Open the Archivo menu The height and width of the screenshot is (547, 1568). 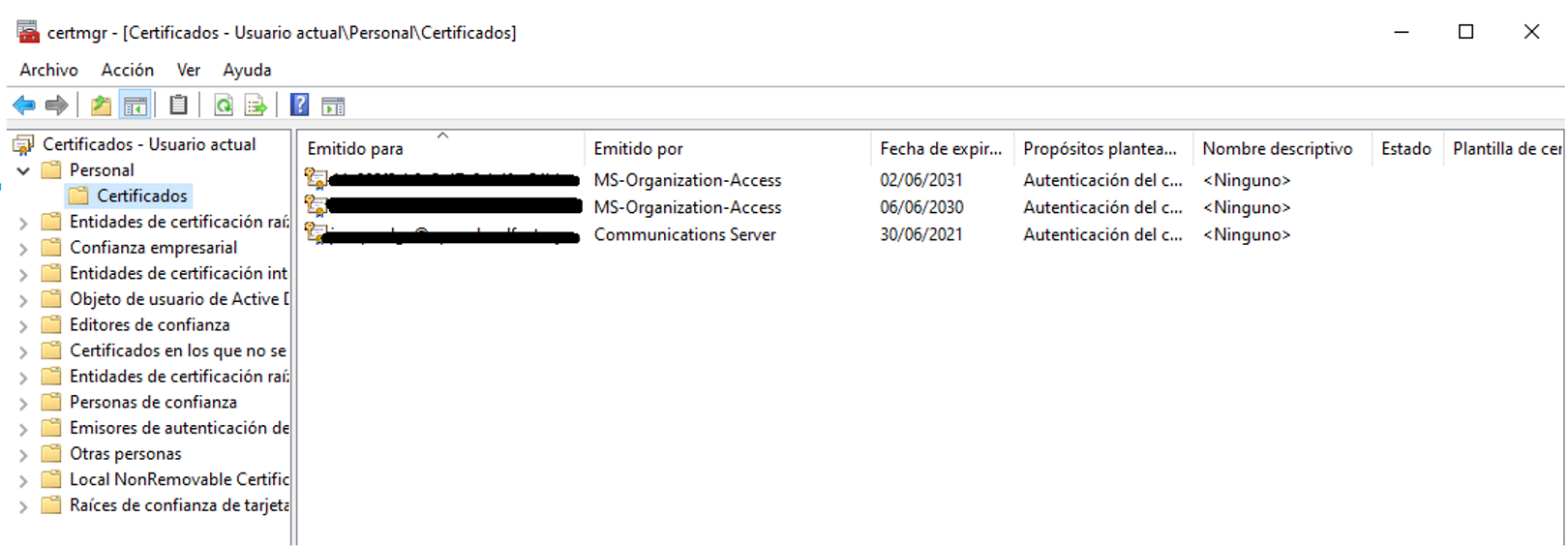tap(48, 70)
